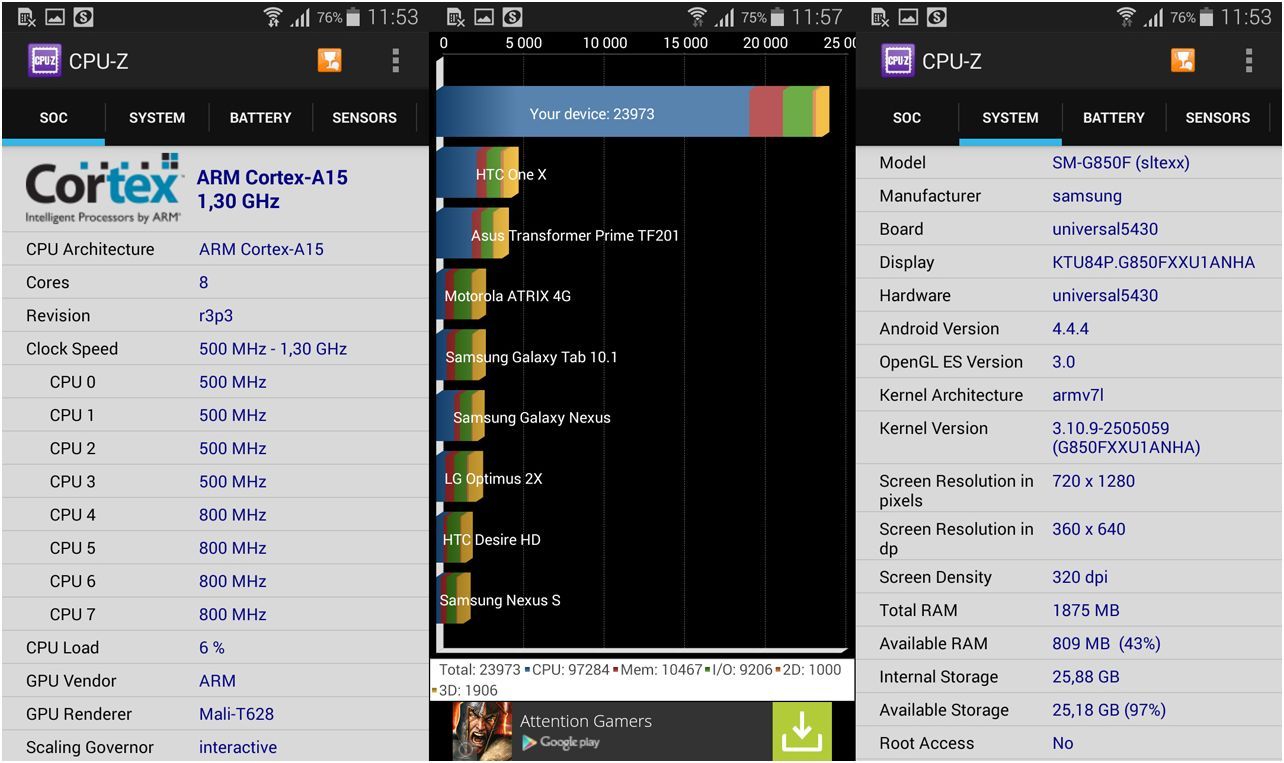Tap the orange trophy icon on the SYSTEM screen
Image resolution: width=1284 pixels, height=763 pixels.
point(1182,61)
